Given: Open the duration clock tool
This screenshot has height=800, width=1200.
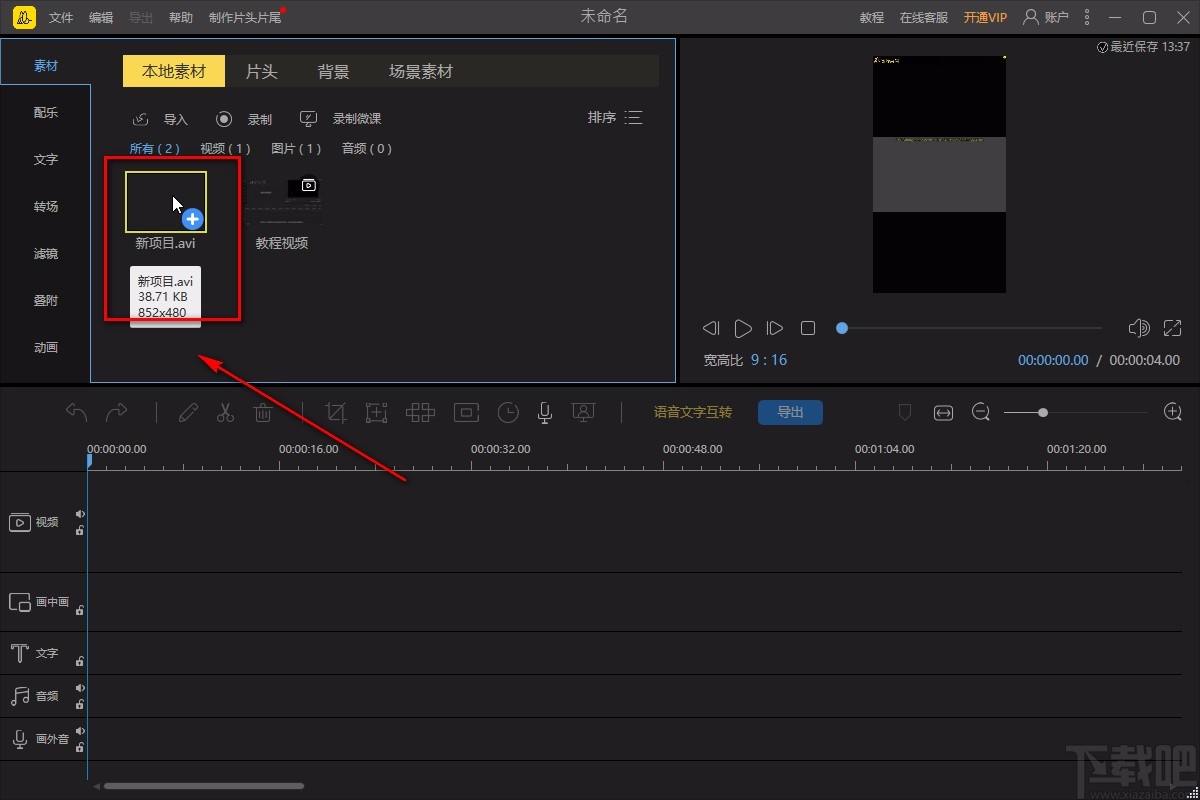Looking at the screenshot, I should [509, 412].
